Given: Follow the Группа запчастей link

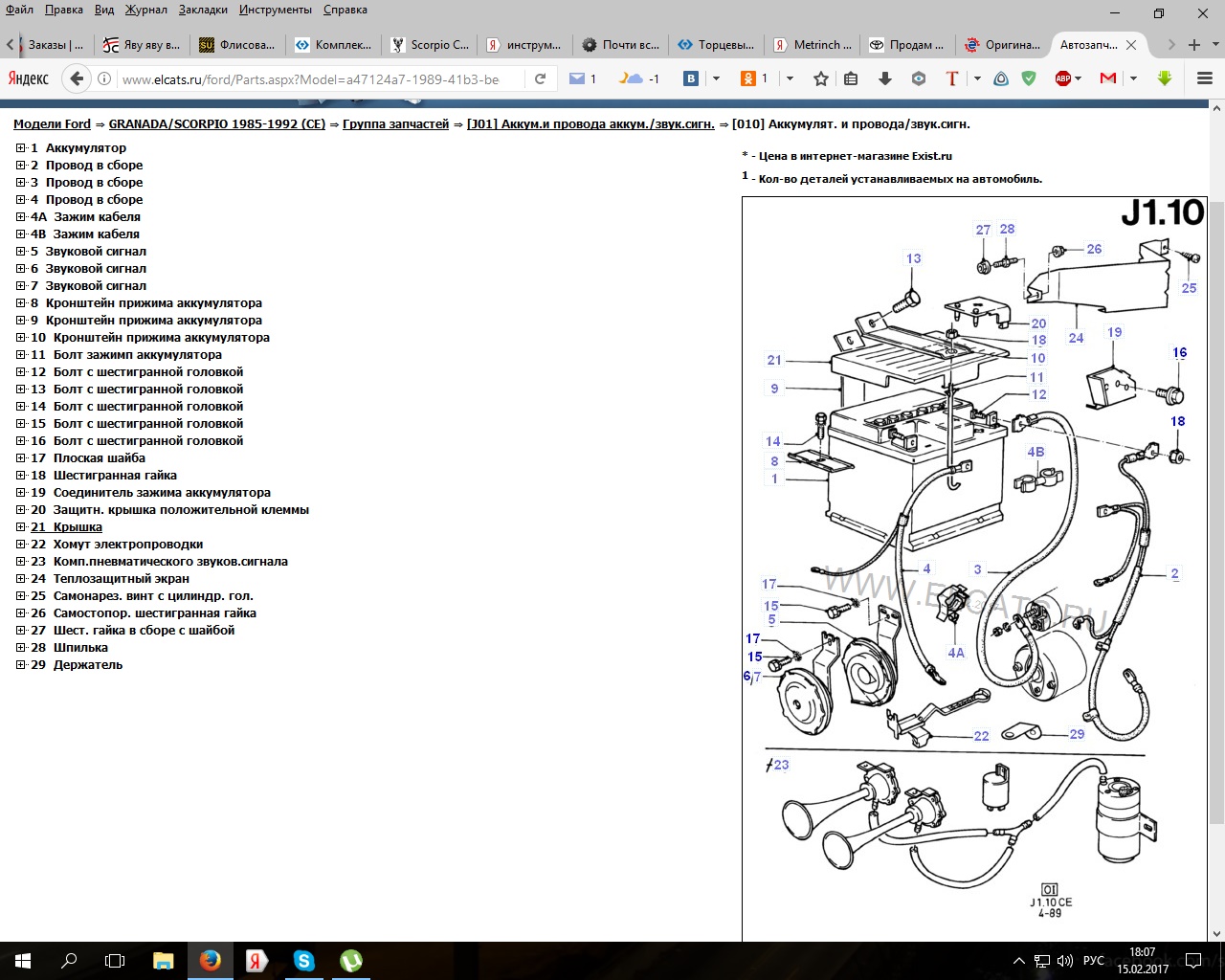Looking at the screenshot, I should (x=395, y=123).
